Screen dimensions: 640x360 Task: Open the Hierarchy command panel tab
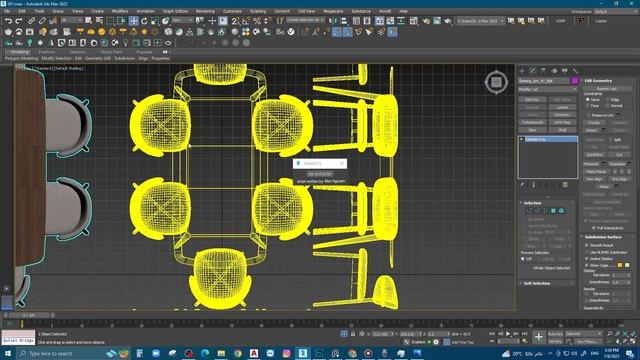click(543, 71)
